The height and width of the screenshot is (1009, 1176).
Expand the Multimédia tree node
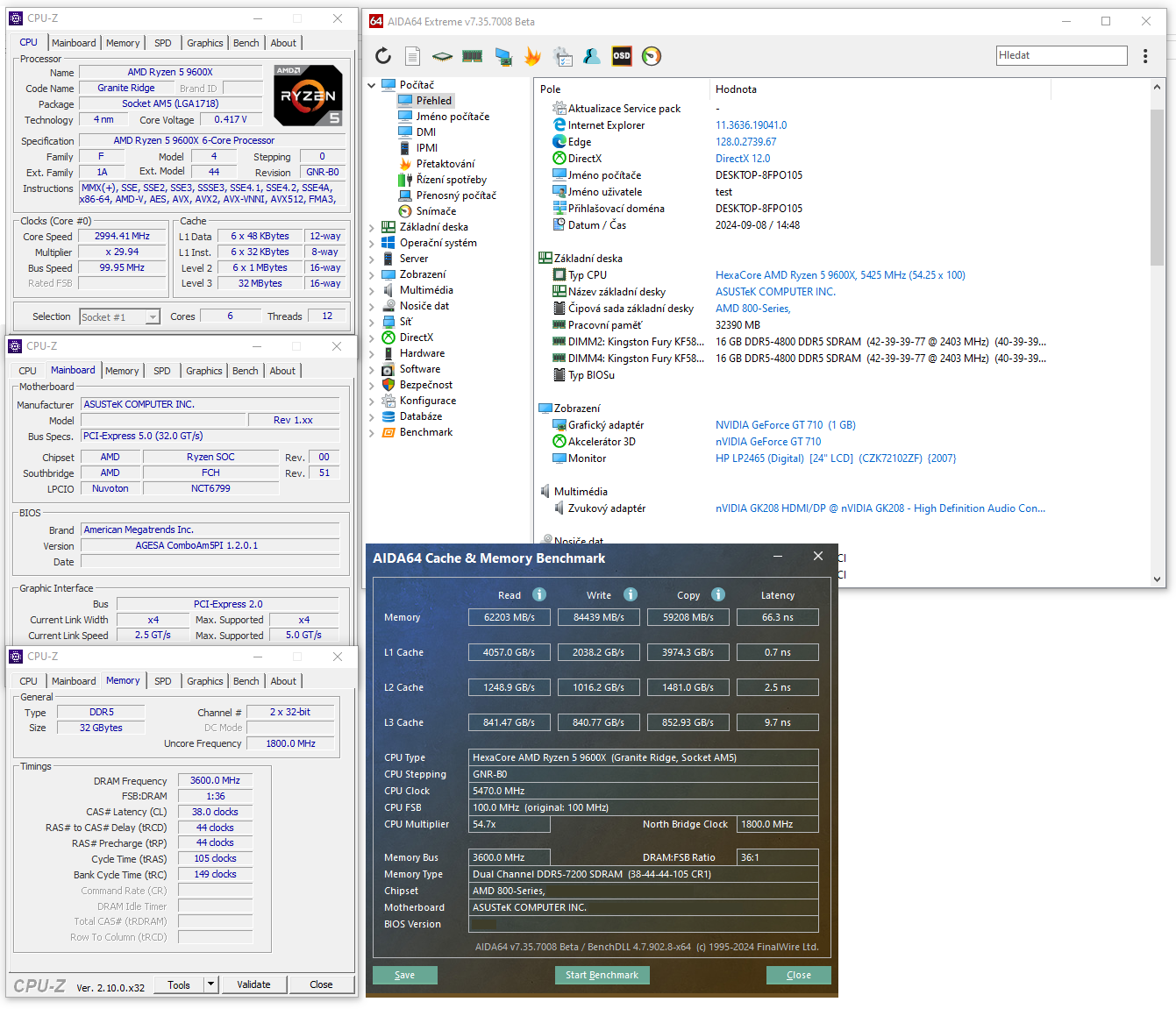coord(372,290)
